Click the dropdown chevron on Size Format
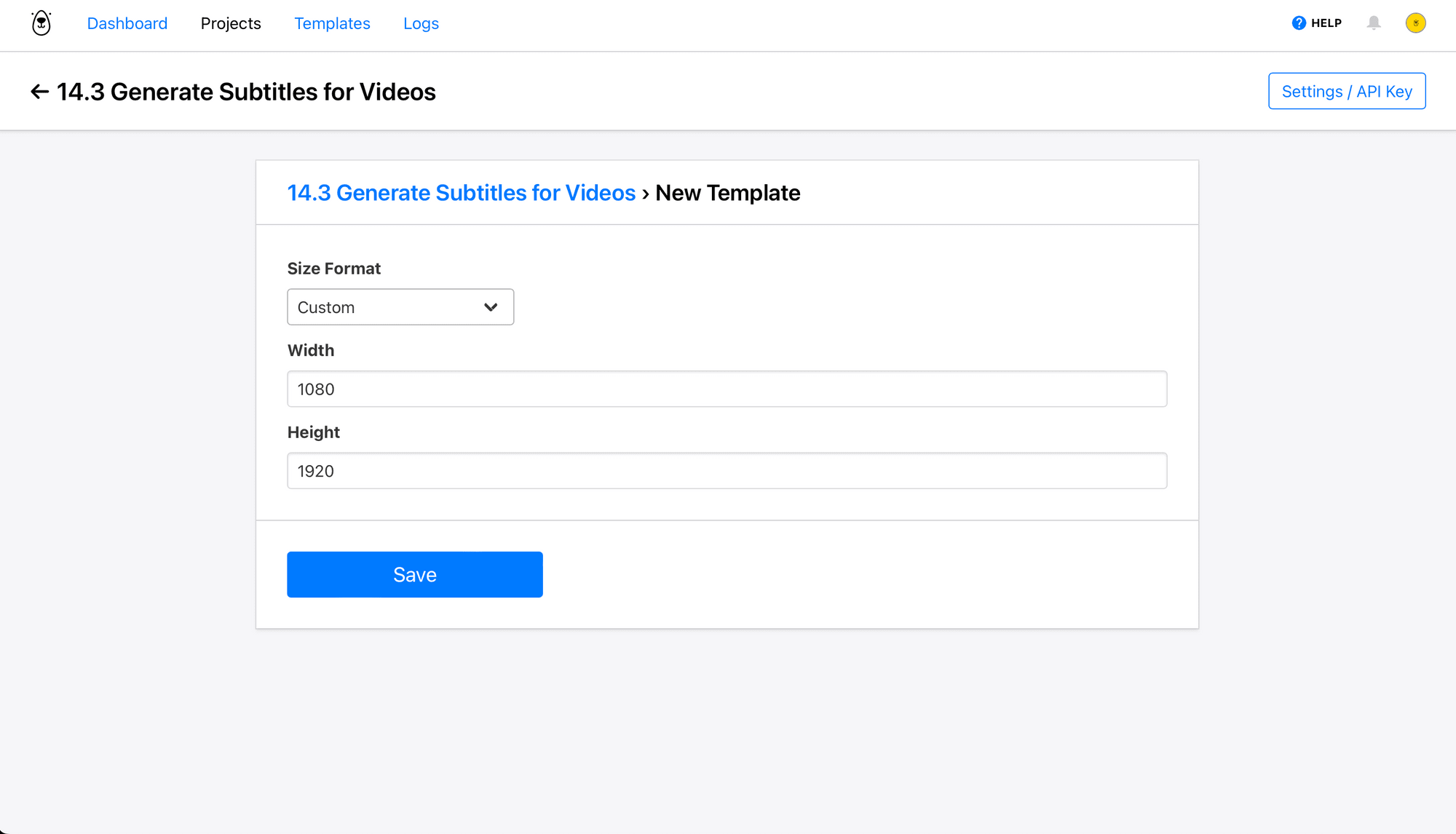Image resolution: width=1456 pixels, height=834 pixels. (x=491, y=307)
